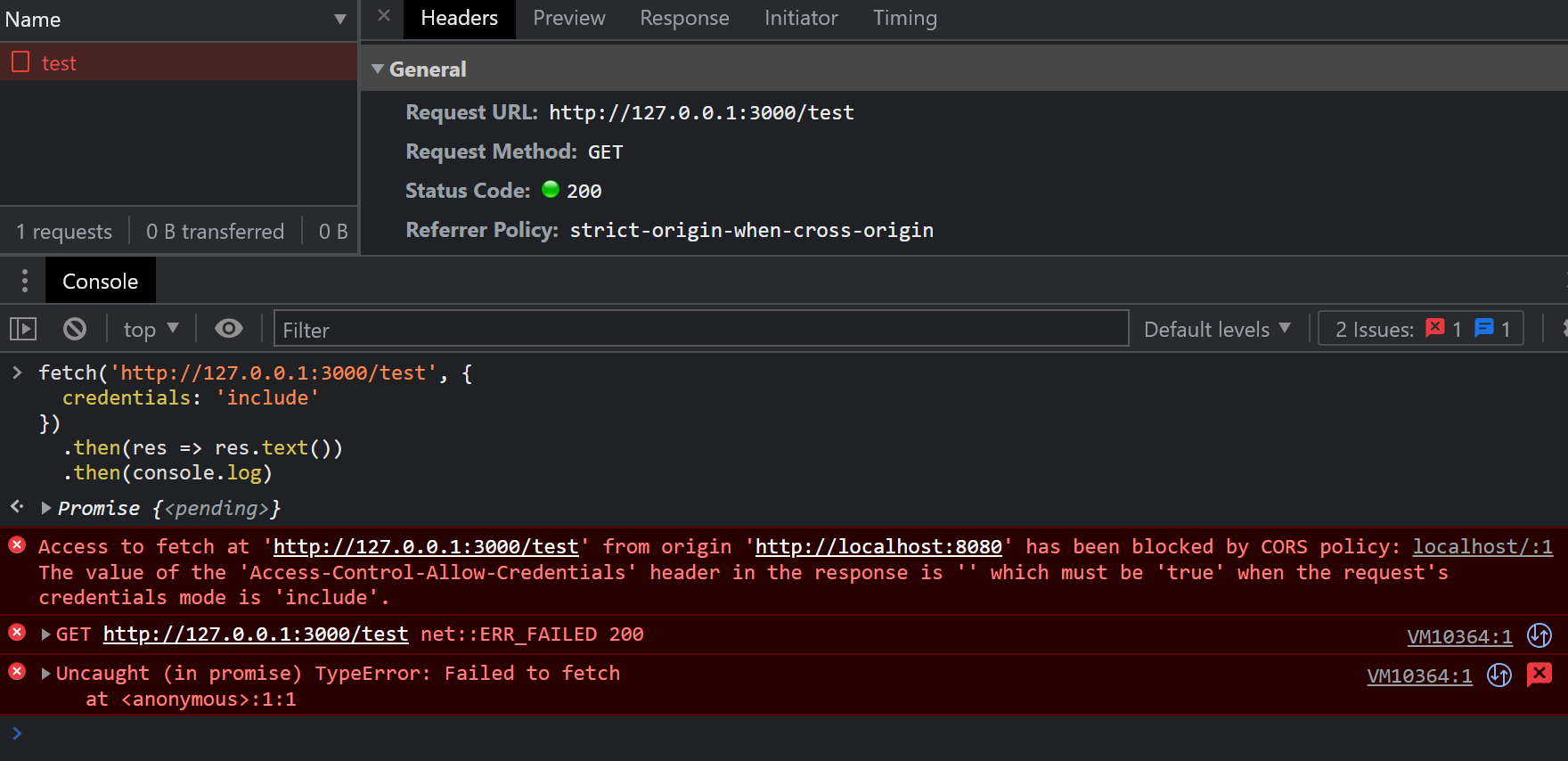Click the red issues error icon
The width and height of the screenshot is (1568, 761).
[x=1434, y=328]
